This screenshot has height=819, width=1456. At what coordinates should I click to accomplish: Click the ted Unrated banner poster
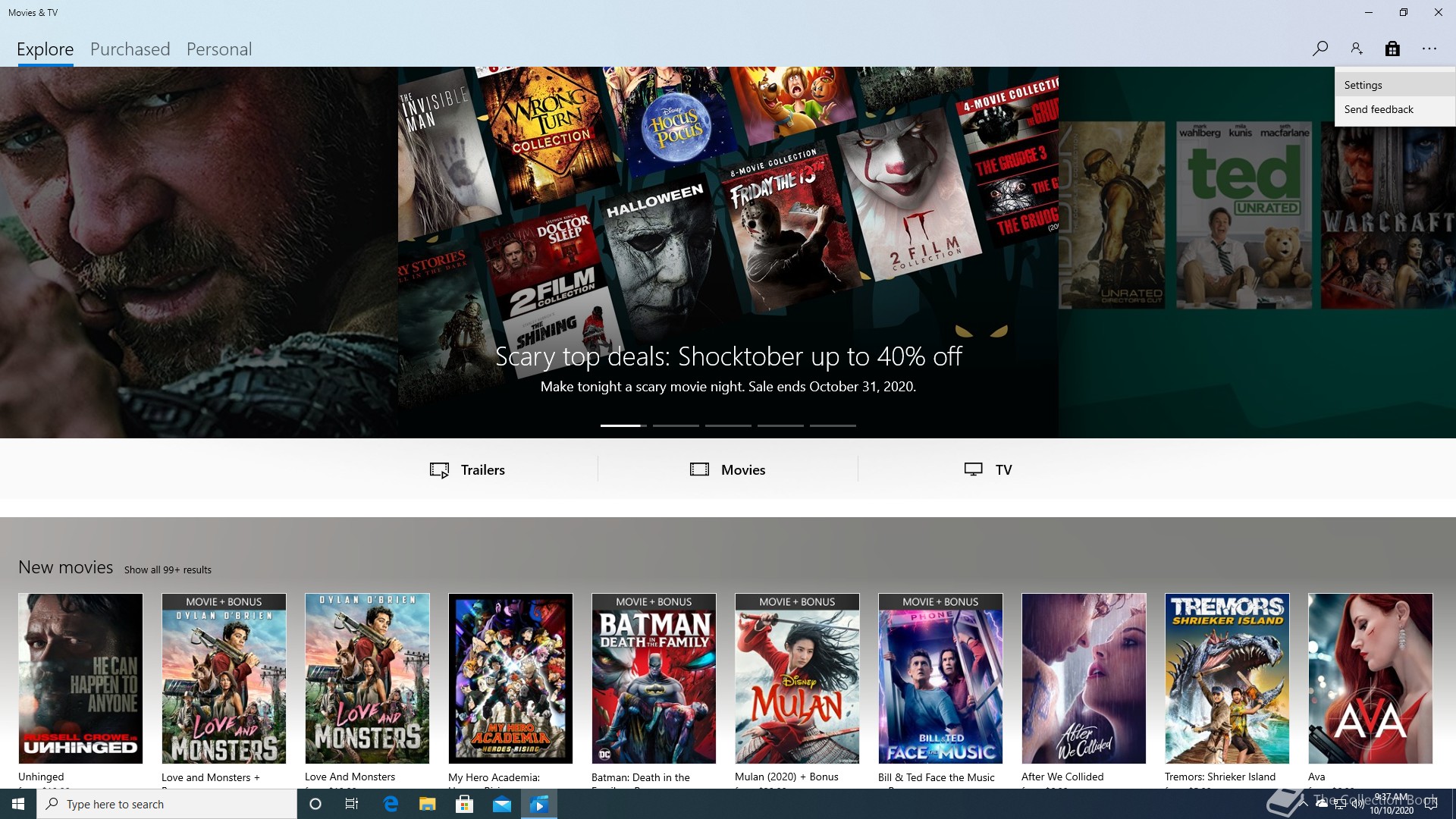click(x=1244, y=215)
